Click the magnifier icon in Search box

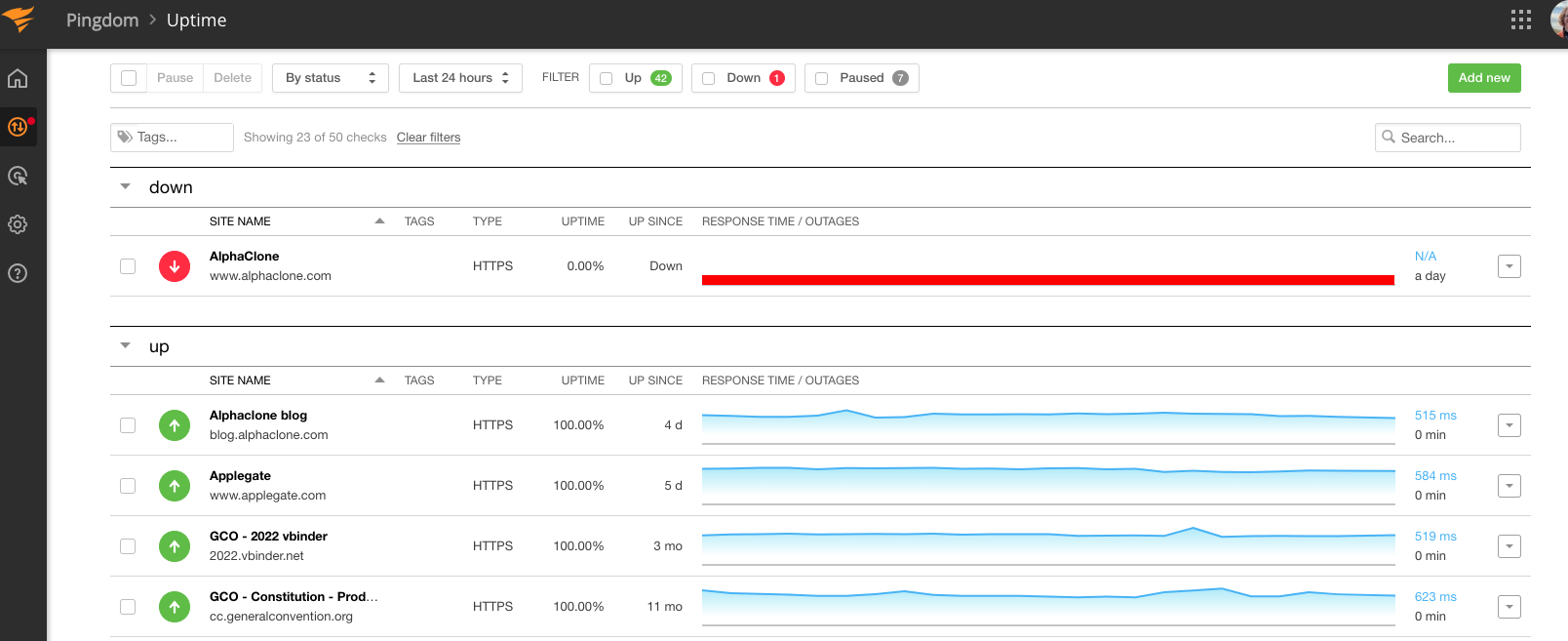click(1389, 138)
